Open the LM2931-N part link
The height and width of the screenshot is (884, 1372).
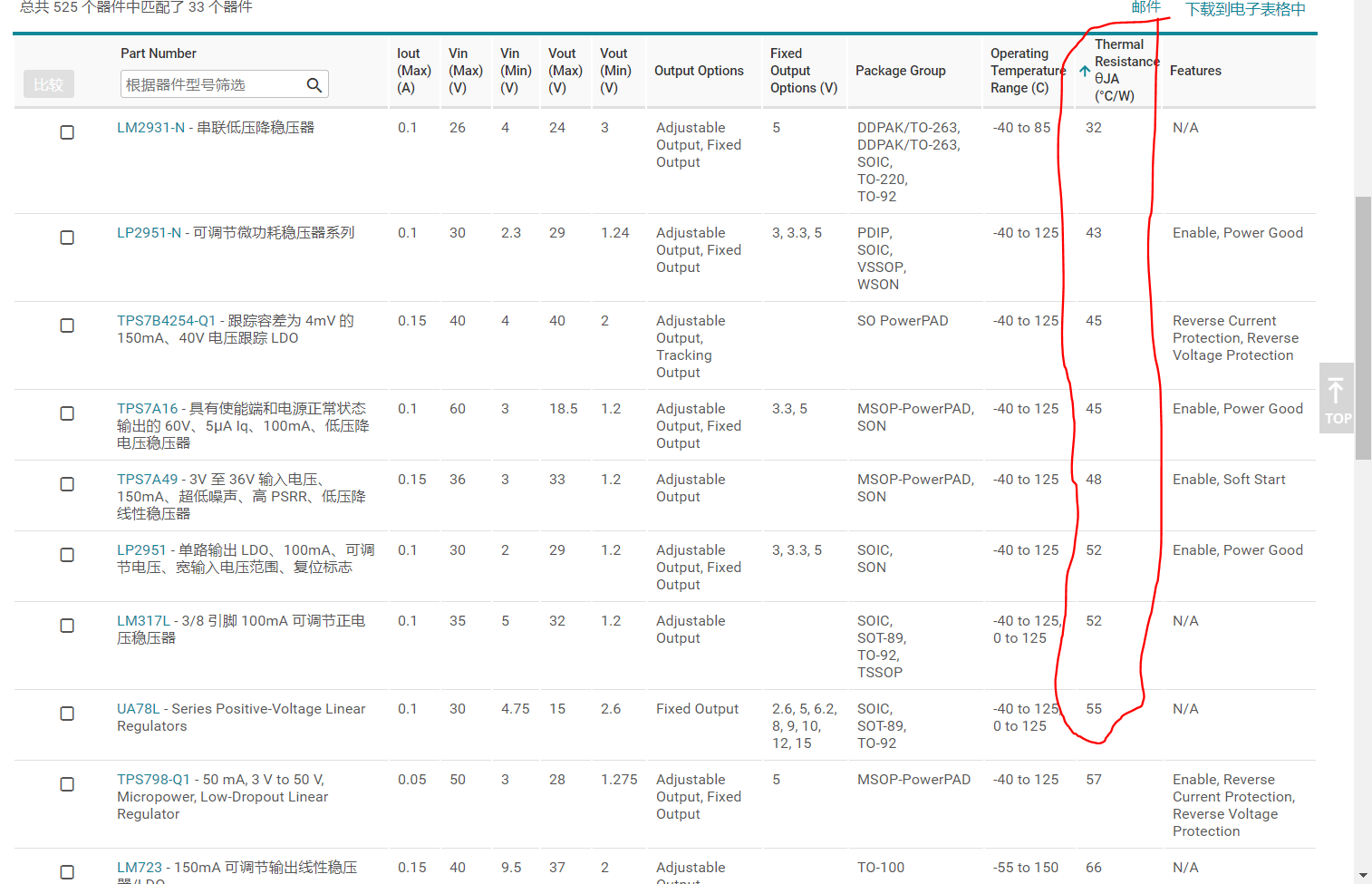tap(150, 128)
